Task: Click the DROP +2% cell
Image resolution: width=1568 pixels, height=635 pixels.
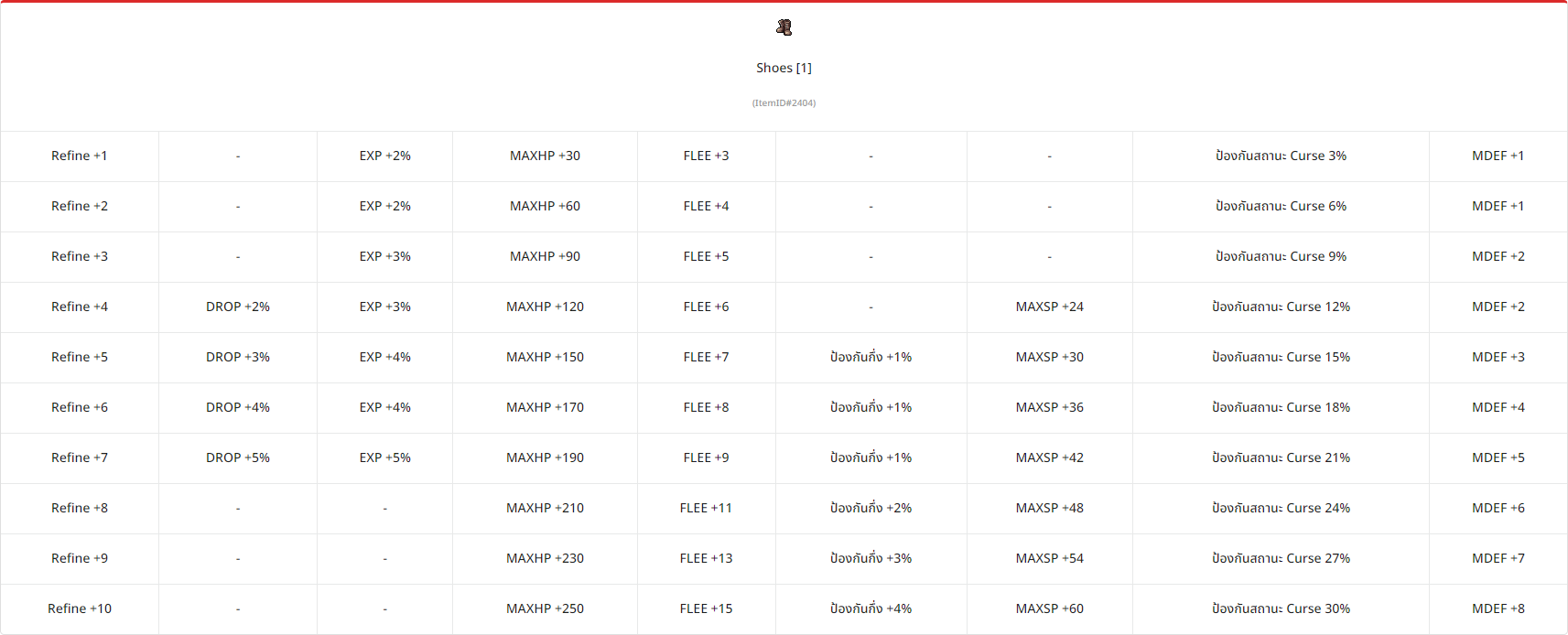Action: [x=238, y=307]
